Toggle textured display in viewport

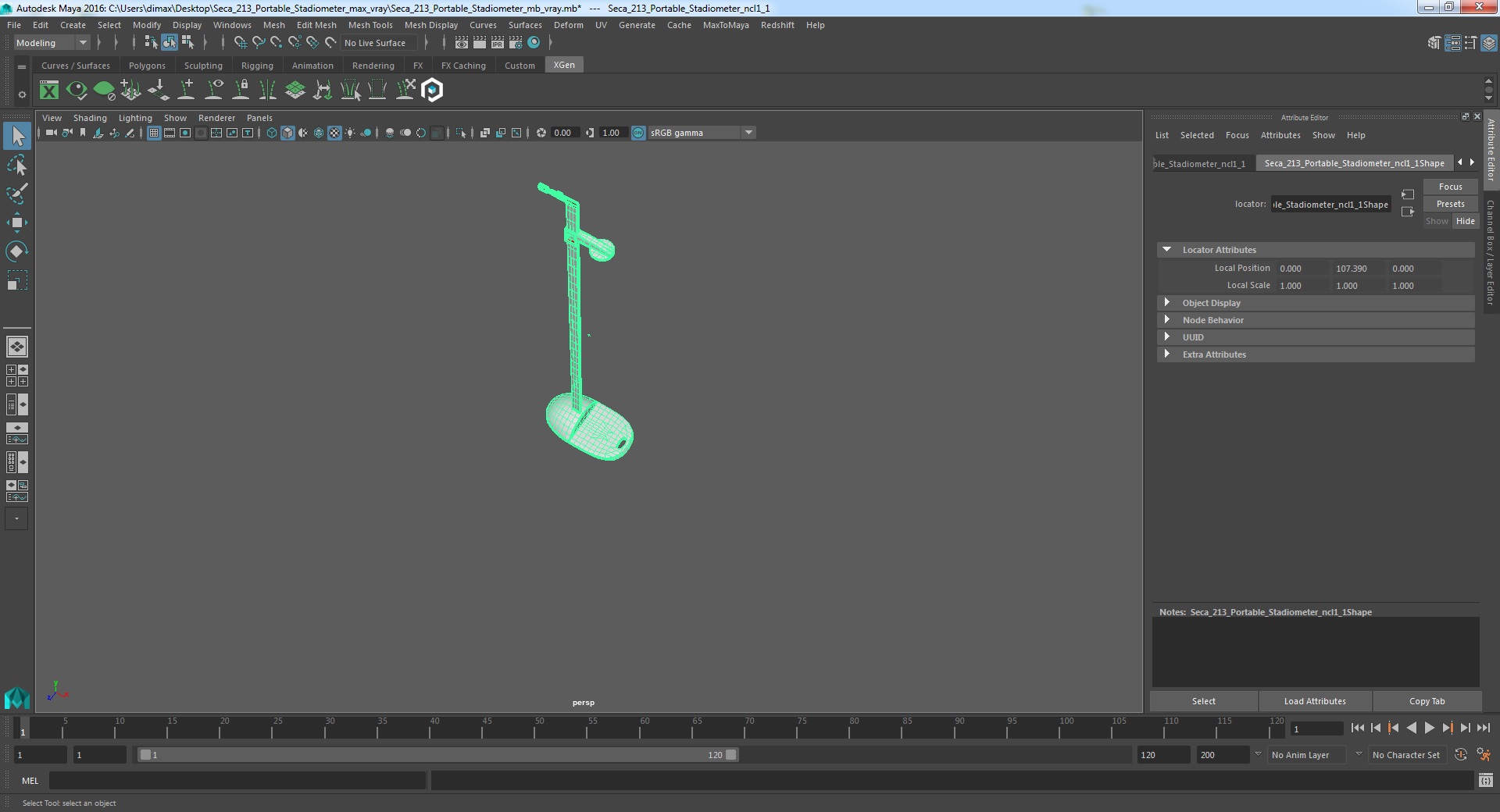pos(334,133)
